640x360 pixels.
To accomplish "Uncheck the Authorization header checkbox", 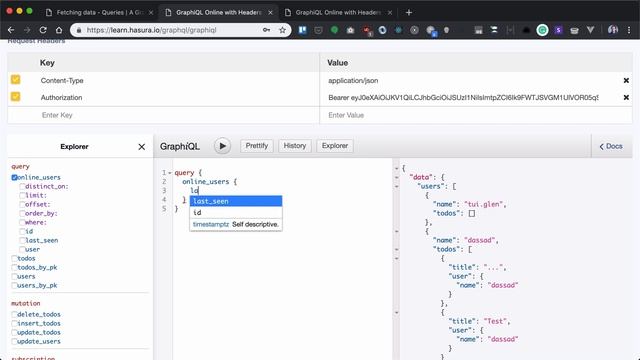I will [16, 97].
